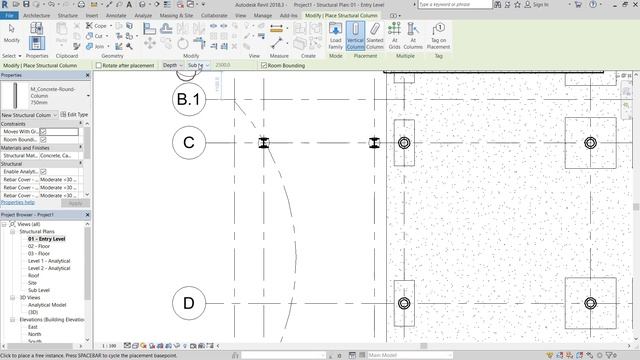
Task: Switch to the Structure tab
Action: point(68,16)
